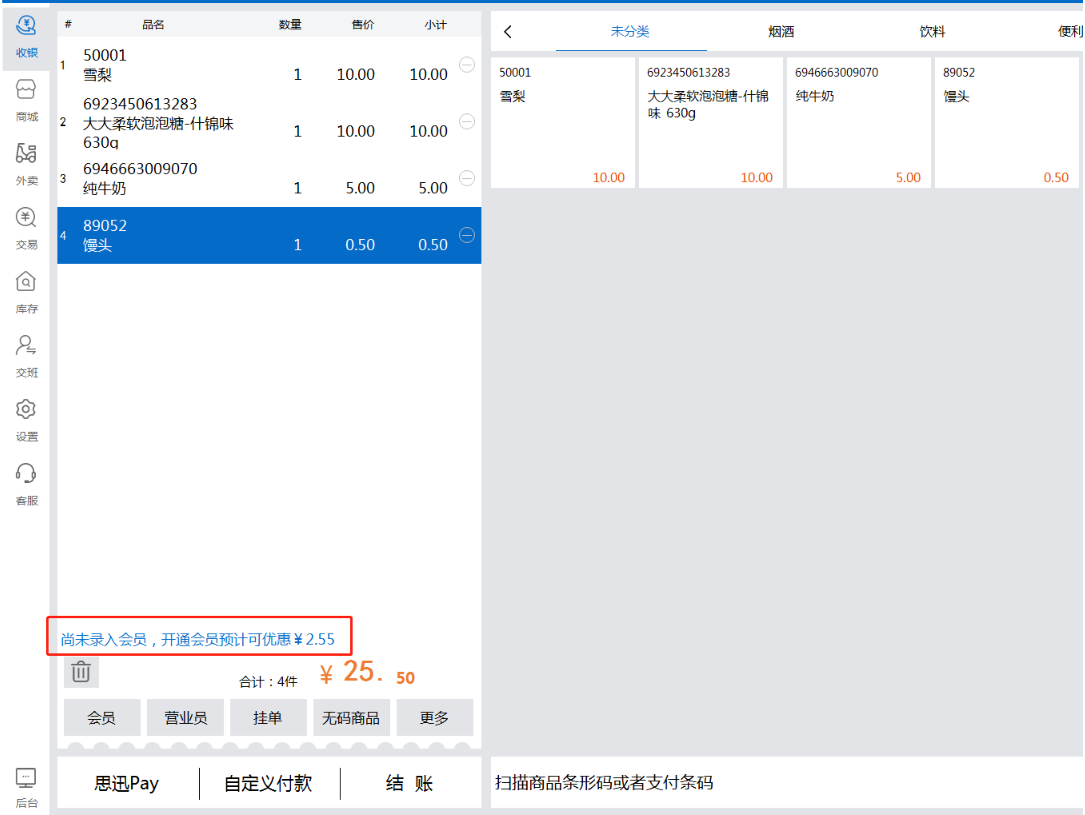Open the 库存 inventory sidebar icon

[x=26, y=293]
